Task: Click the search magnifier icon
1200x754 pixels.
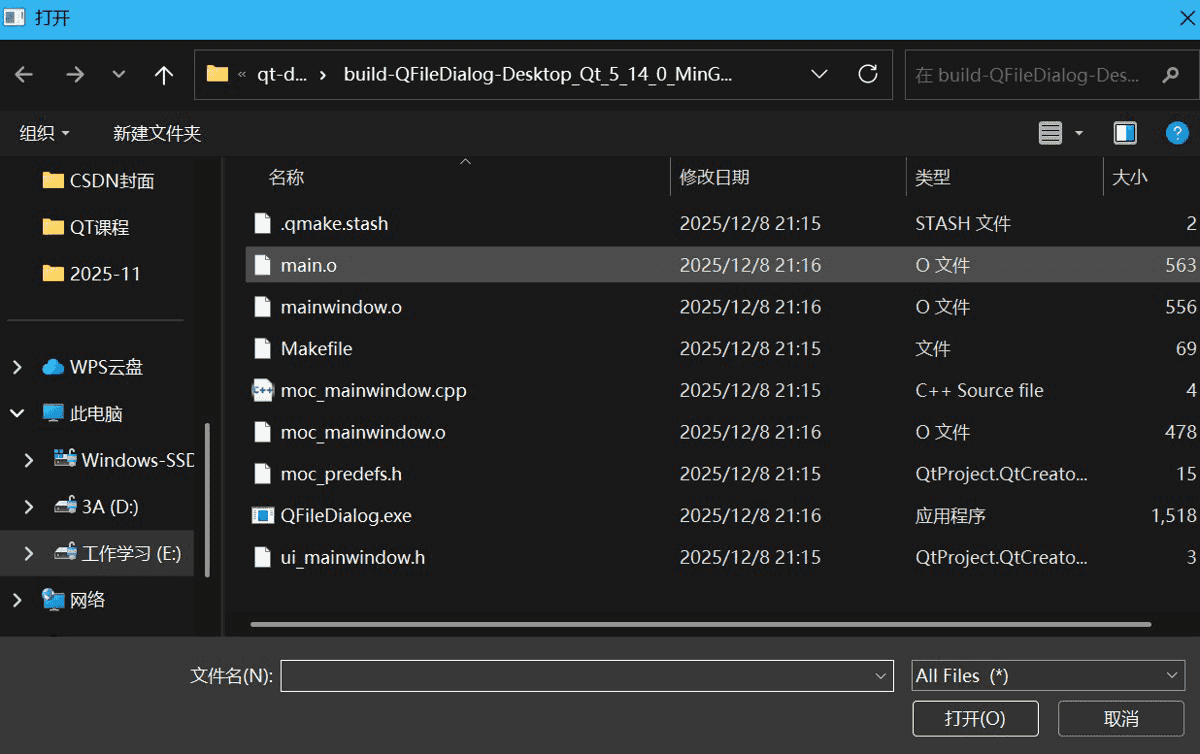Action: [x=1170, y=75]
